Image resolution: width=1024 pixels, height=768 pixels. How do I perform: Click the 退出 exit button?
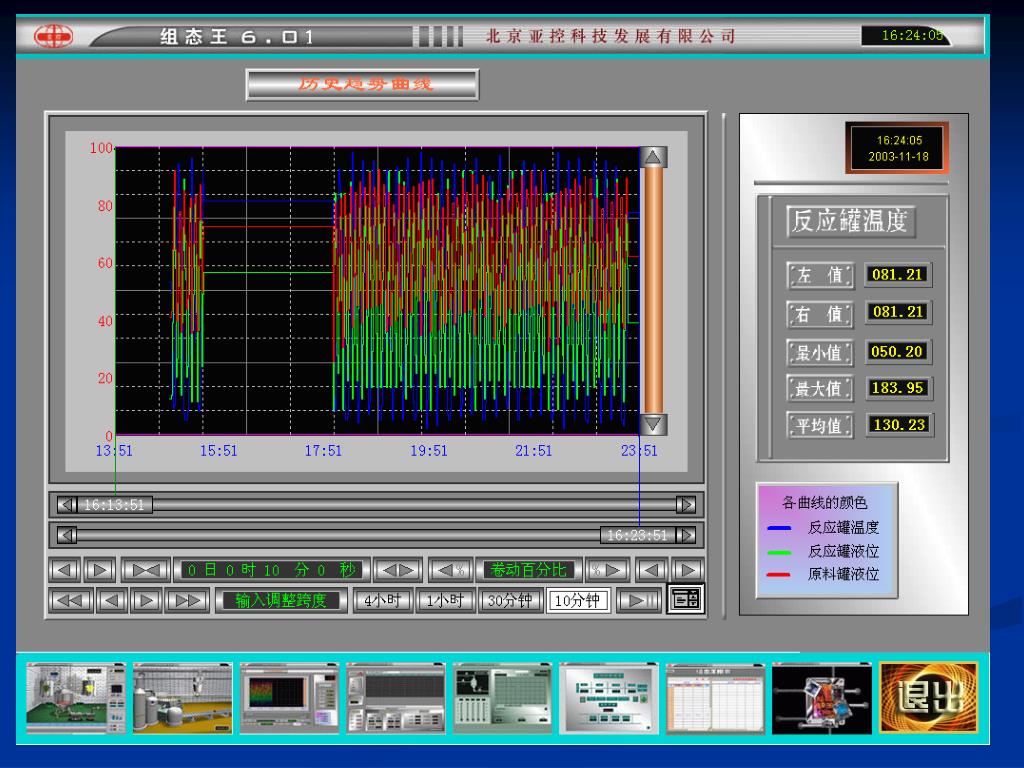pyautogui.click(x=928, y=697)
